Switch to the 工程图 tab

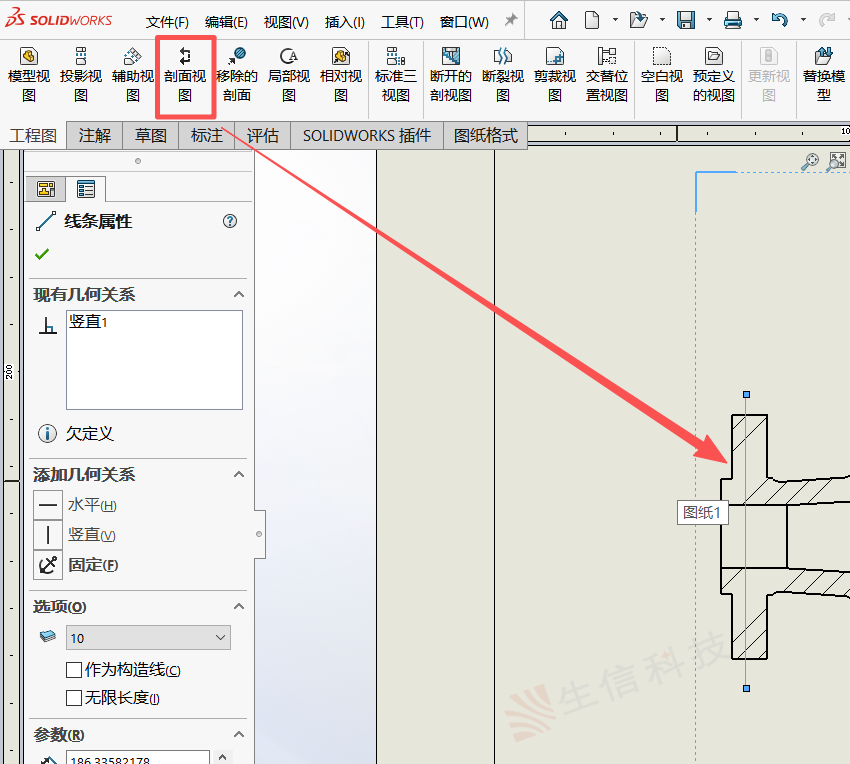[x=33, y=135]
